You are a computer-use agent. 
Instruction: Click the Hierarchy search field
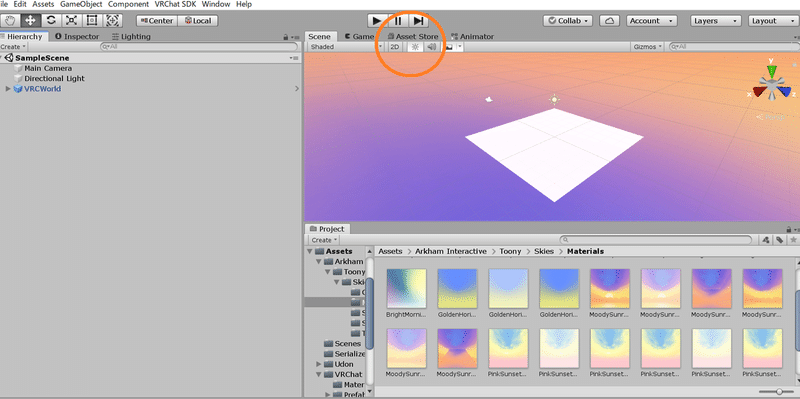tap(199, 47)
